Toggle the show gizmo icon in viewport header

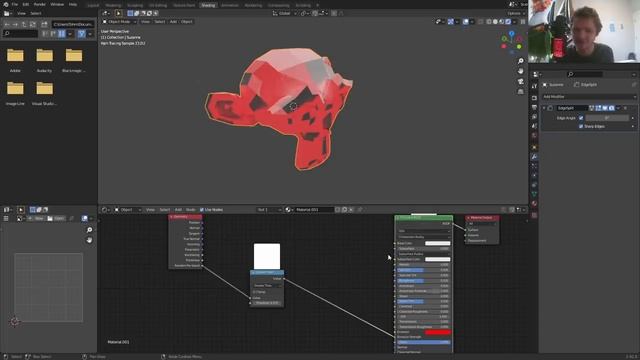coord(451,22)
